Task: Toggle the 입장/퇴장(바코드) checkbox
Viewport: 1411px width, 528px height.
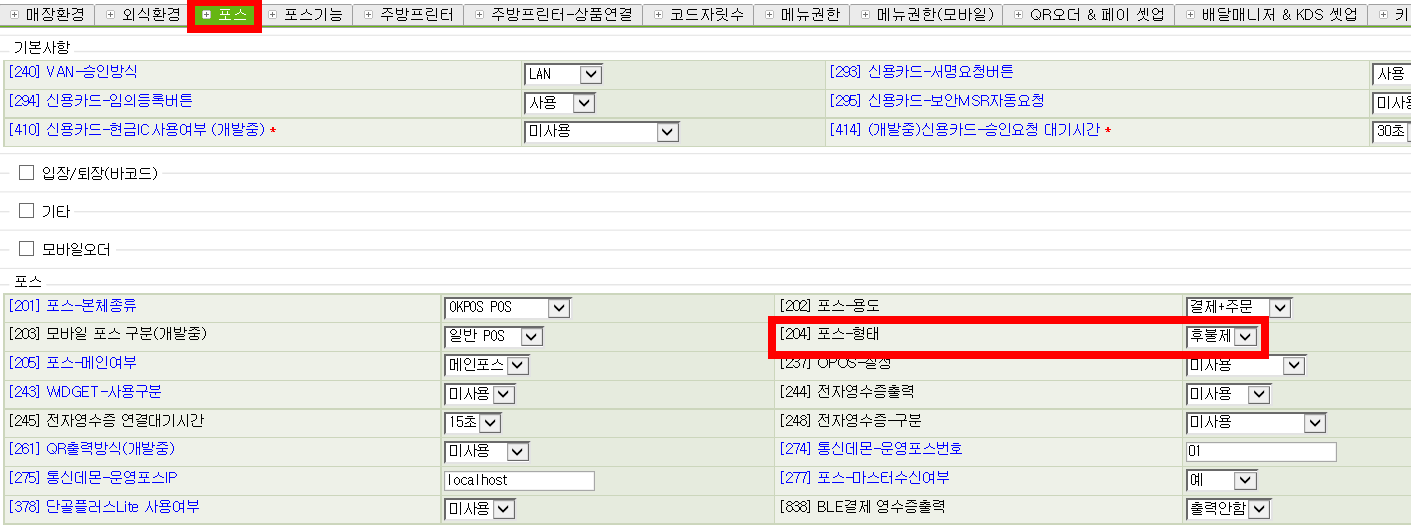Action: click(x=27, y=173)
